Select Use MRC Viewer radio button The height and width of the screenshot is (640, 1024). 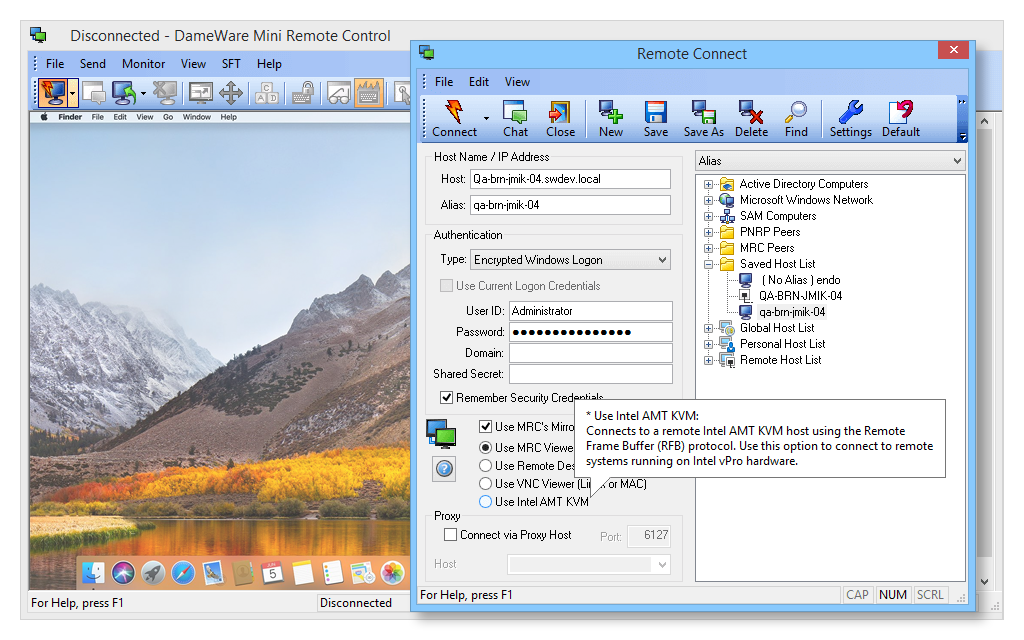click(485, 447)
